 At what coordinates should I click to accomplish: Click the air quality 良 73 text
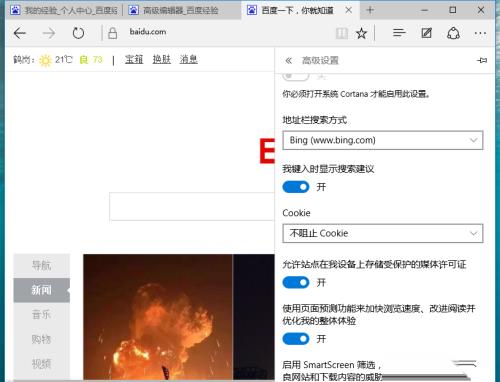click(91, 60)
